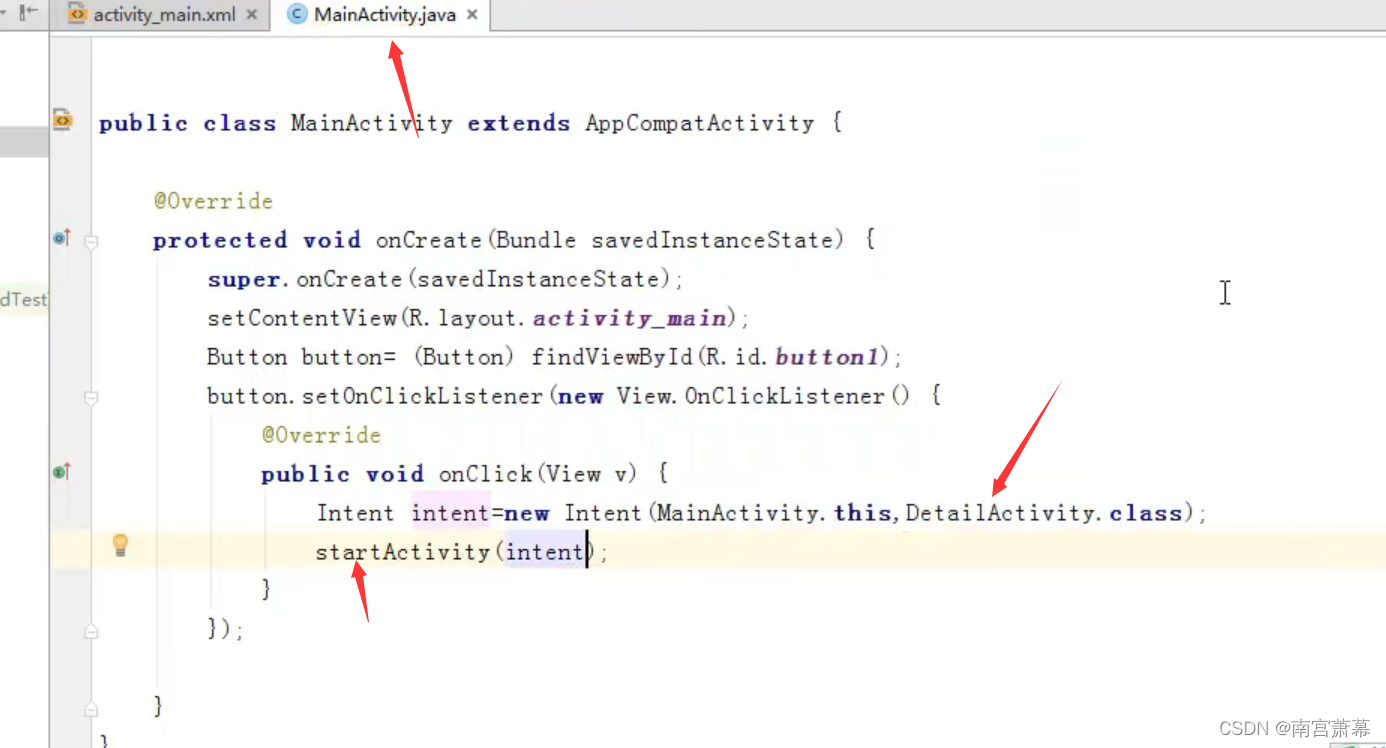Click "activity_main" layout reference
Image resolution: width=1386 pixels, height=748 pixels.
pos(629,318)
